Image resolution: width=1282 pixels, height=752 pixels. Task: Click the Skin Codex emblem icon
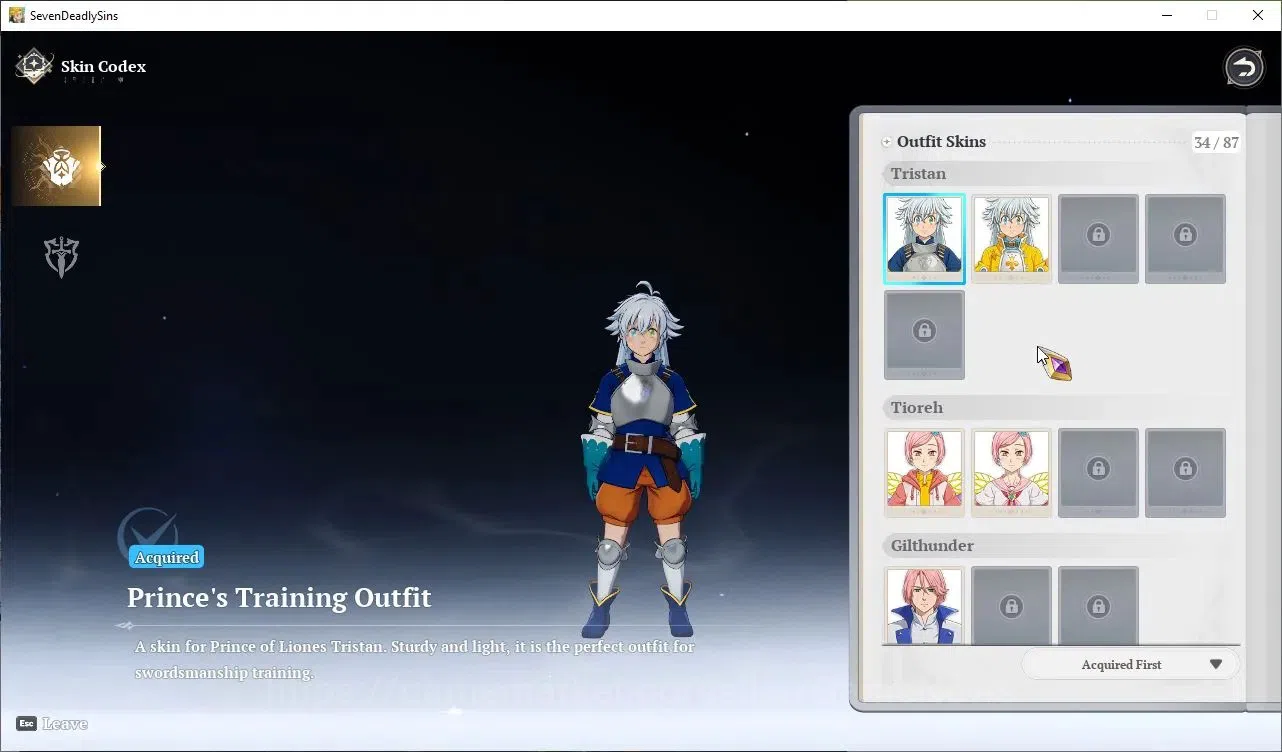tap(34, 67)
